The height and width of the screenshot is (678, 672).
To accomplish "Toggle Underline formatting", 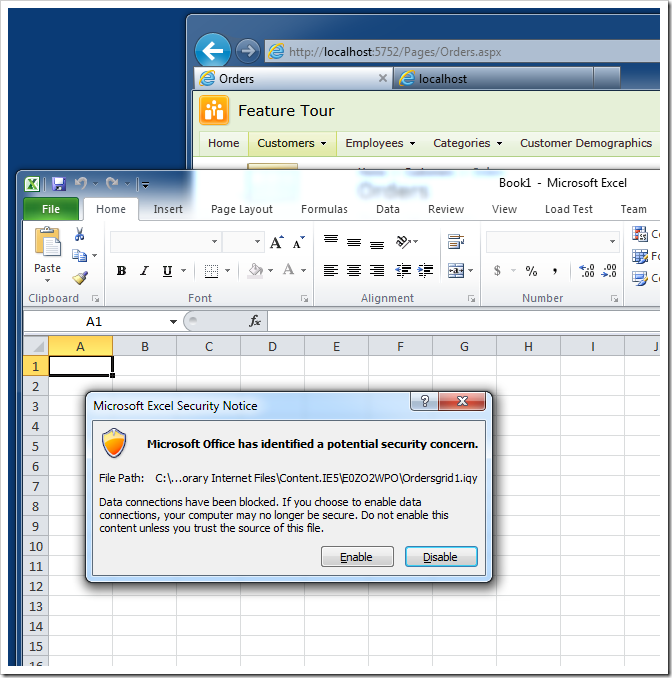I will 167,271.
